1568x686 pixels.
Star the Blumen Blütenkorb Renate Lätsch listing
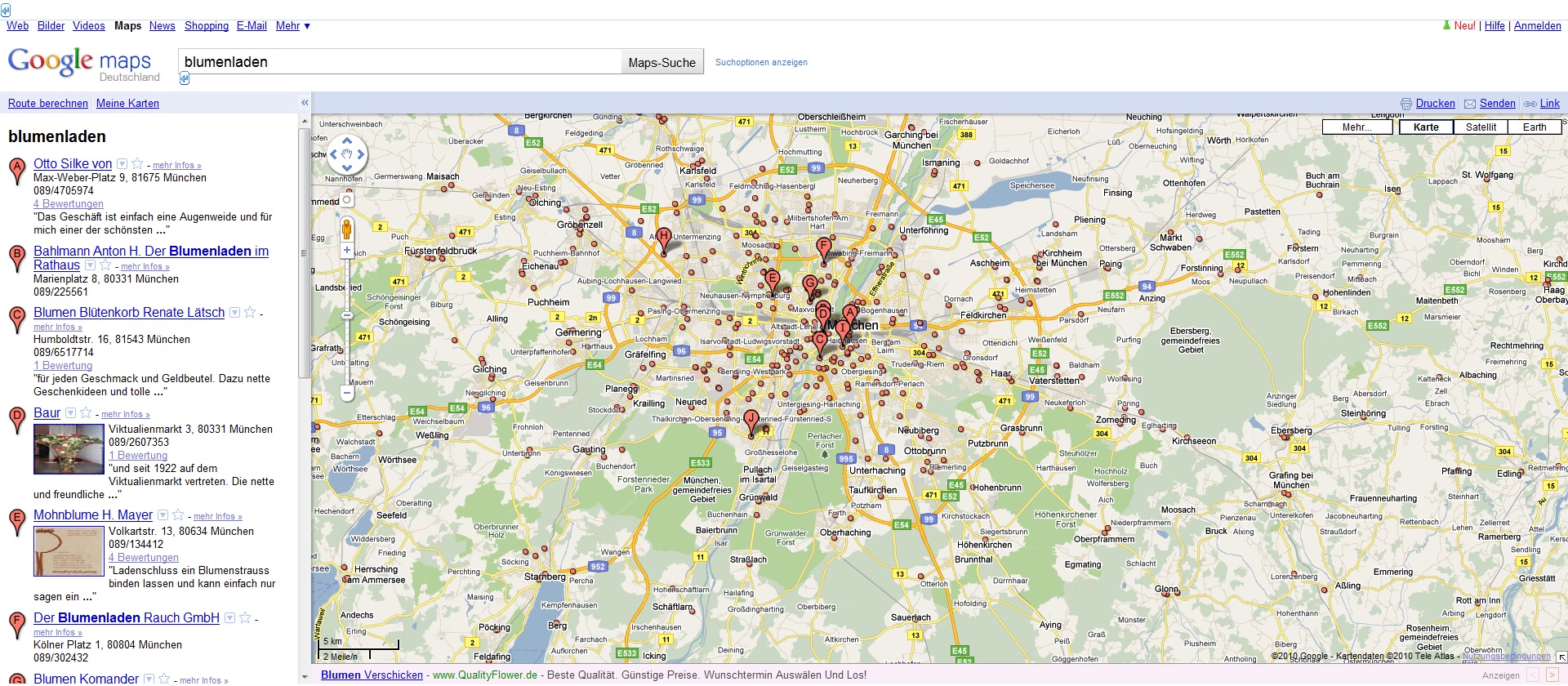click(x=250, y=313)
